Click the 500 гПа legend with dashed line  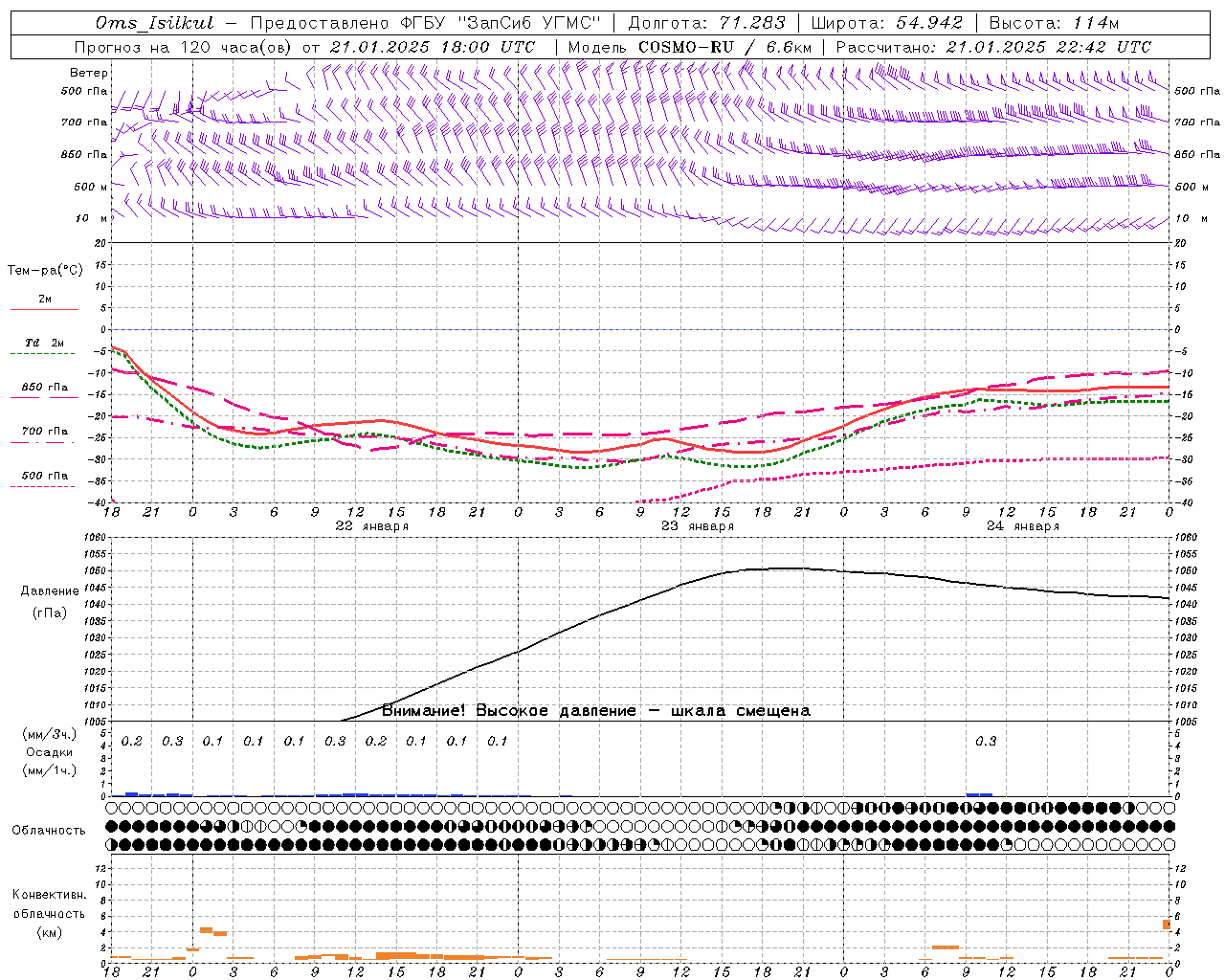tap(44, 479)
